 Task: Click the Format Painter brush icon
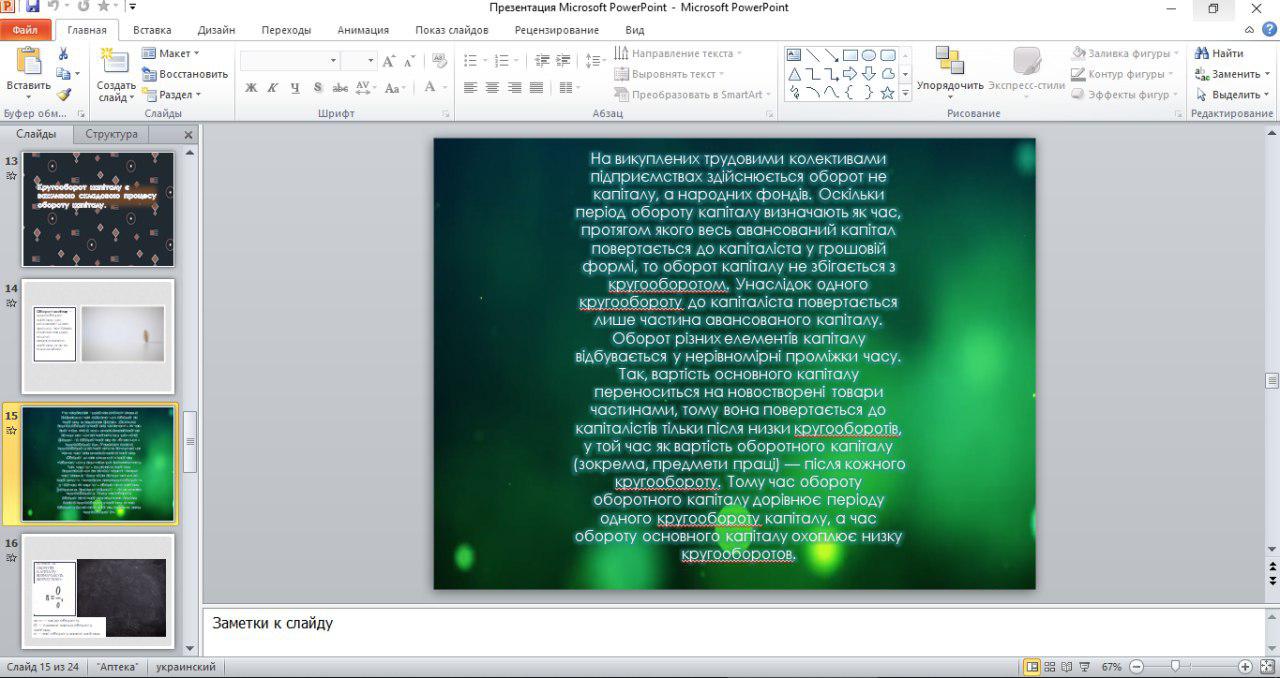64,94
